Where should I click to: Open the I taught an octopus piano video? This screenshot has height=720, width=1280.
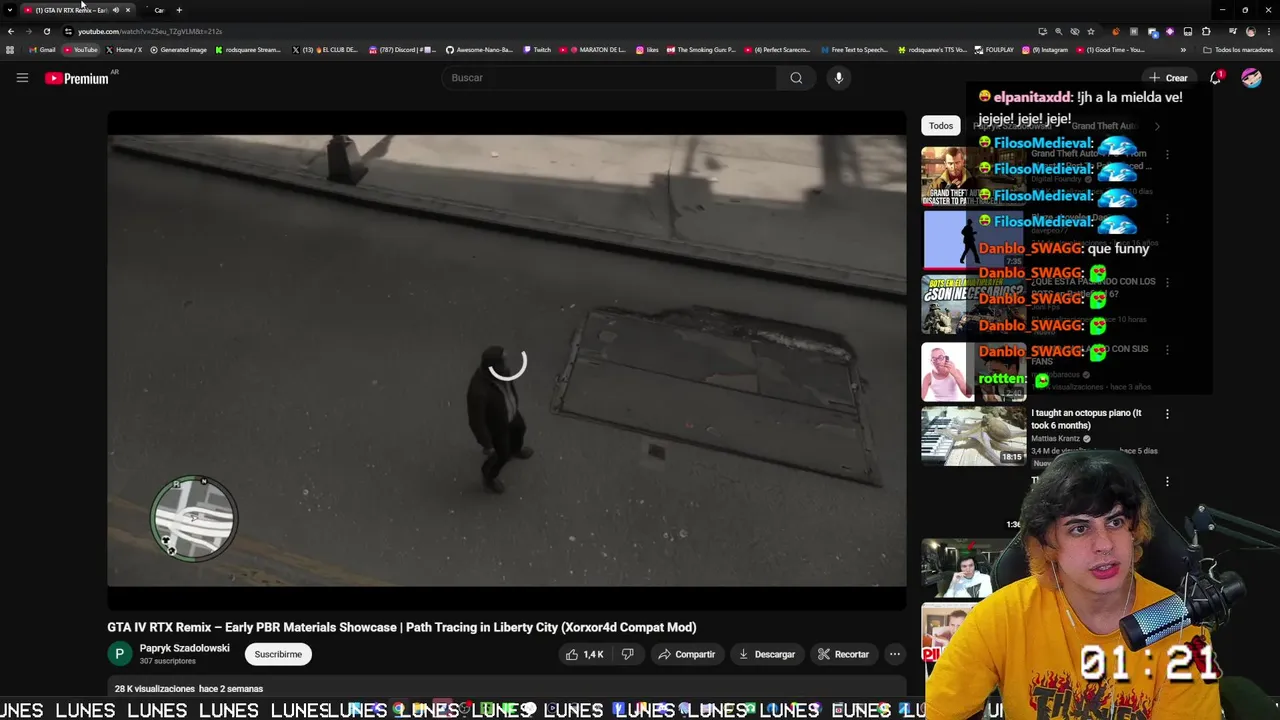pos(1086,419)
